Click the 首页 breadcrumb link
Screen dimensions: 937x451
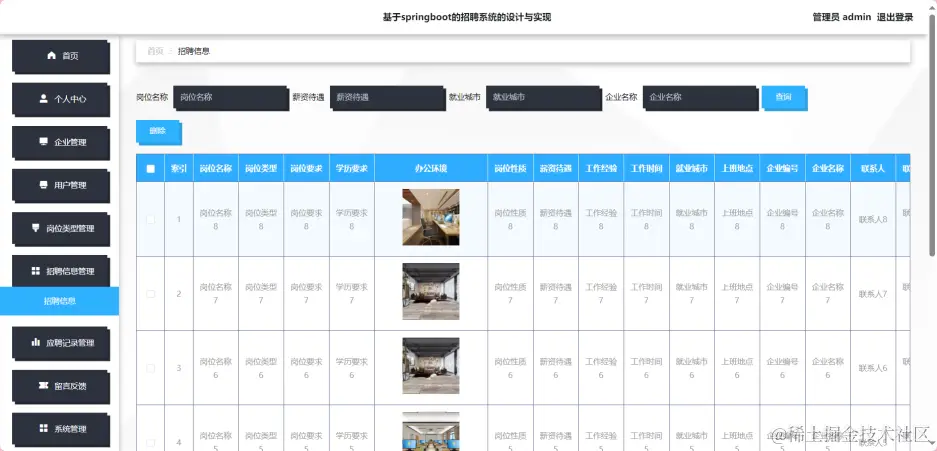pyautogui.click(x=155, y=51)
